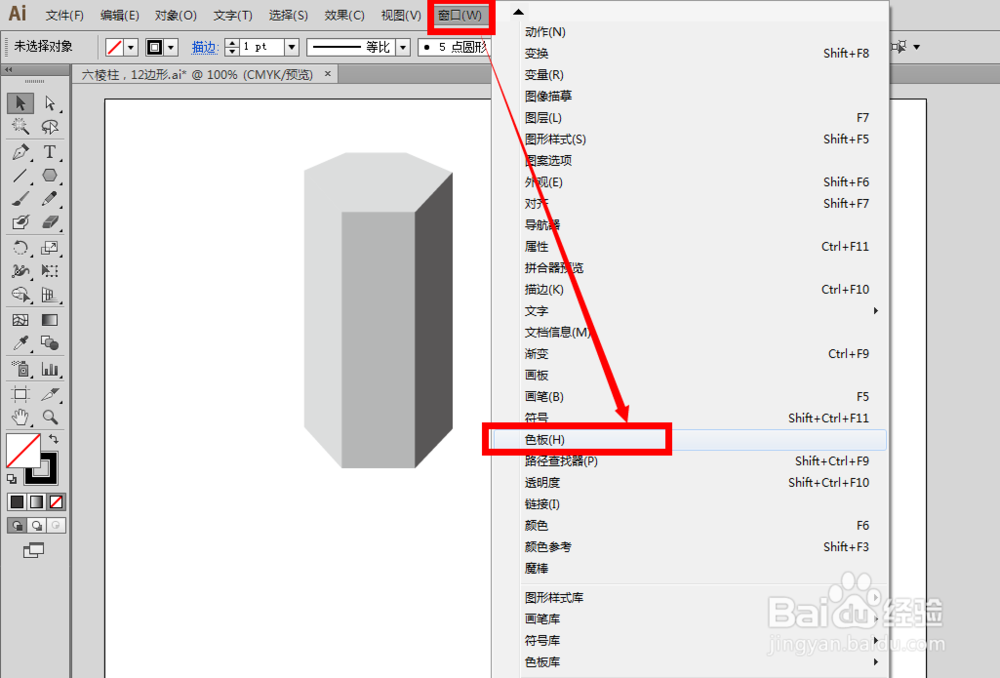The width and height of the screenshot is (1000, 678).
Task: Open the 对象(O) menu
Action: pos(175,15)
